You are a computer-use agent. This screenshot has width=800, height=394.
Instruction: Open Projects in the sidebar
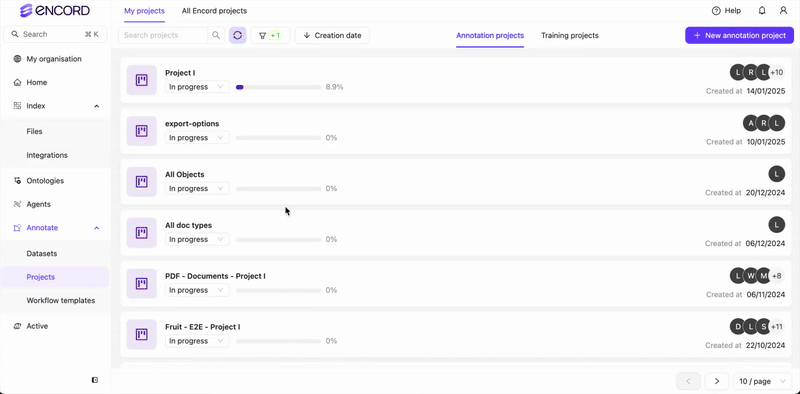click(55, 277)
